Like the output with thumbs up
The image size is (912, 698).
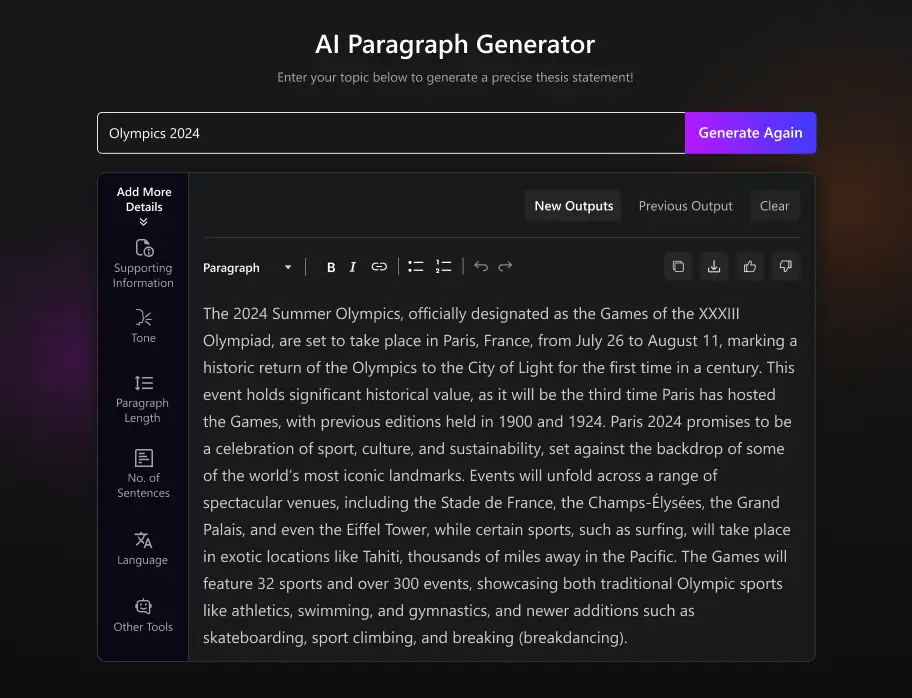coord(750,266)
